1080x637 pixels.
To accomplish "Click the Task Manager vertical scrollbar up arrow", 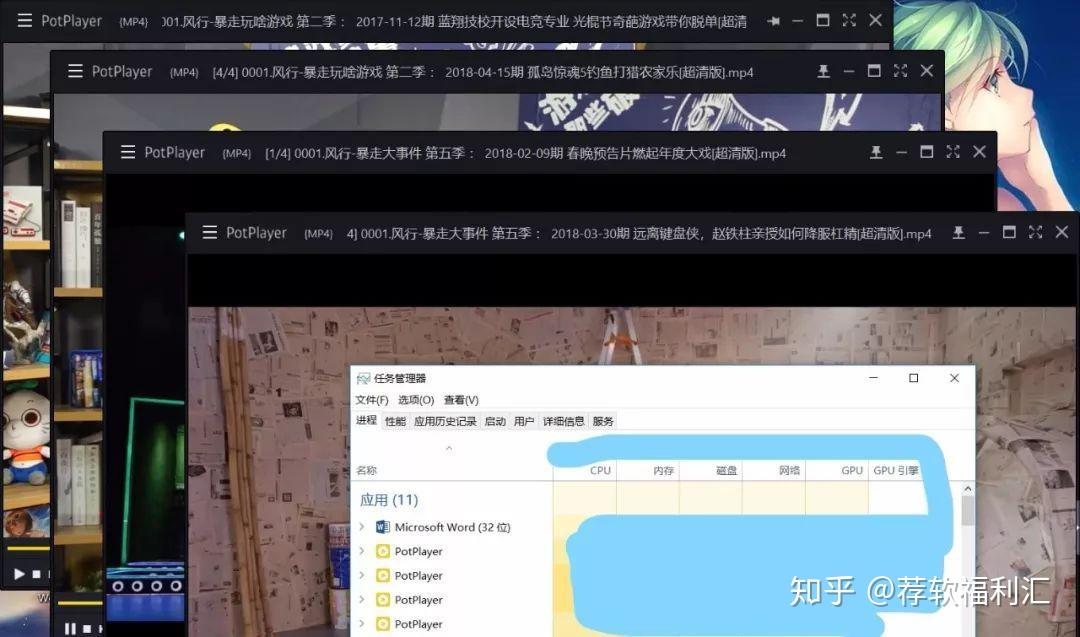I will tap(968, 489).
